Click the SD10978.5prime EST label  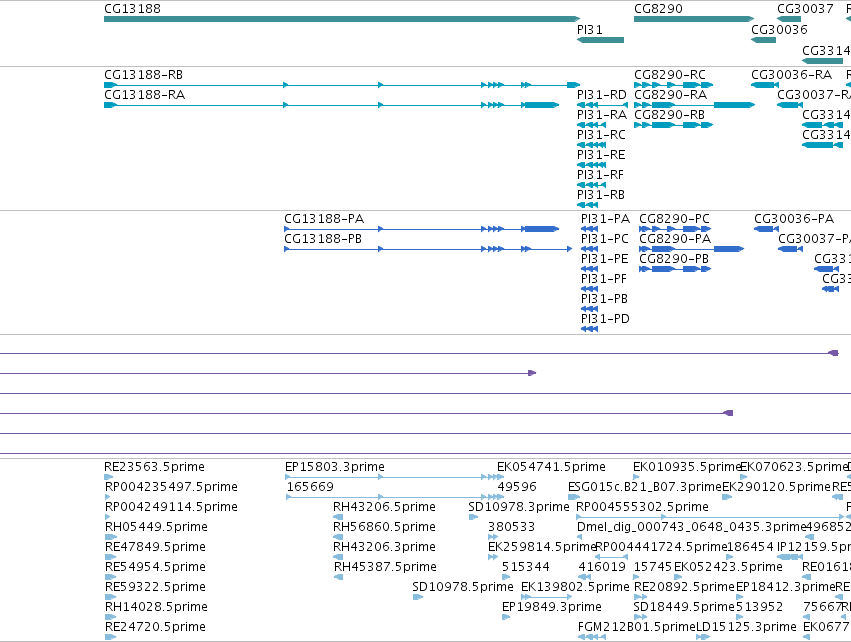pos(463,587)
